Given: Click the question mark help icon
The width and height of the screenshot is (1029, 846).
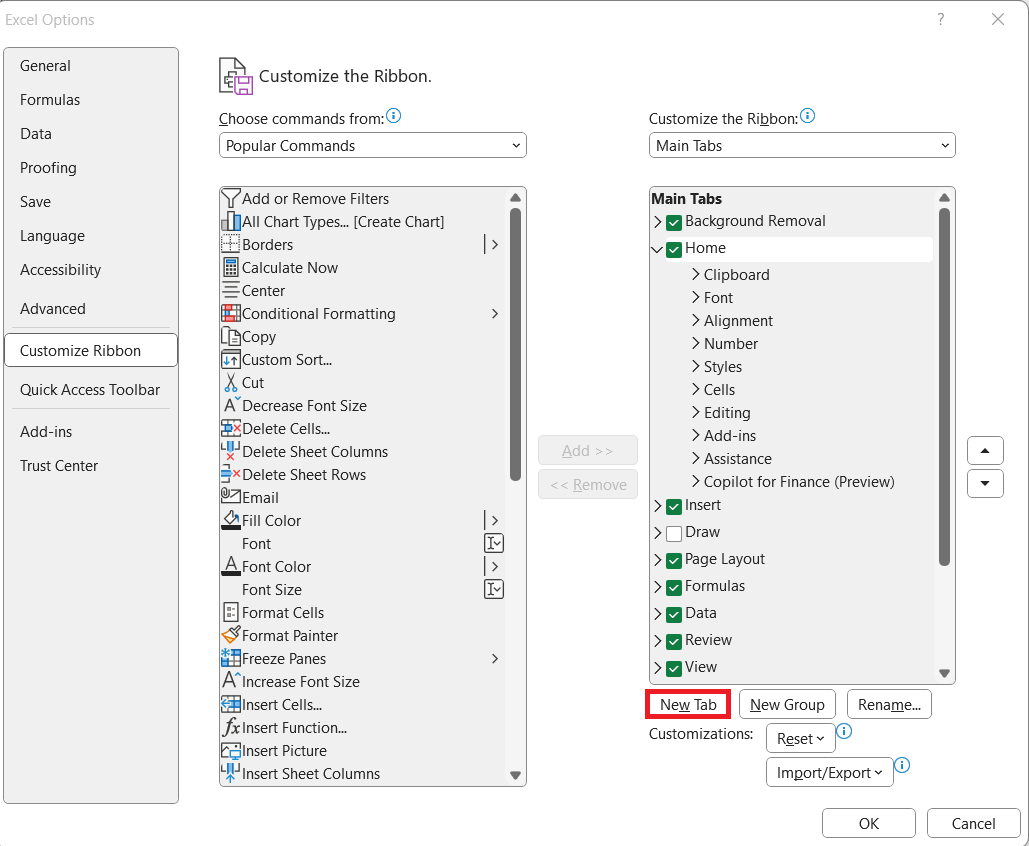Looking at the screenshot, I should (x=940, y=20).
